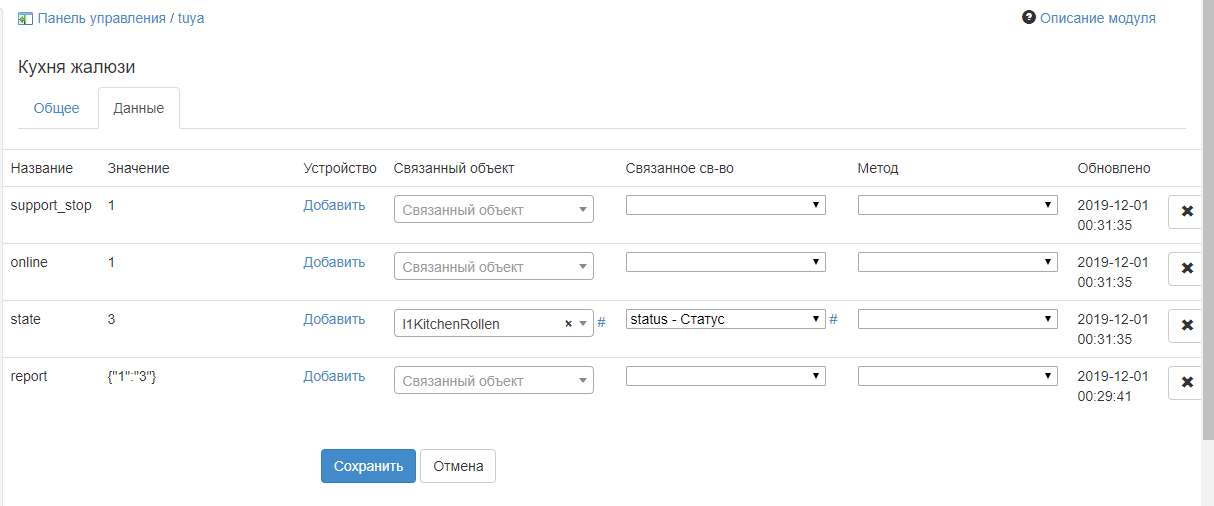The image size is (1214, 506).
Task: Clear l1KitchenRollen selection with small x
Action: [x=568, y=324]
